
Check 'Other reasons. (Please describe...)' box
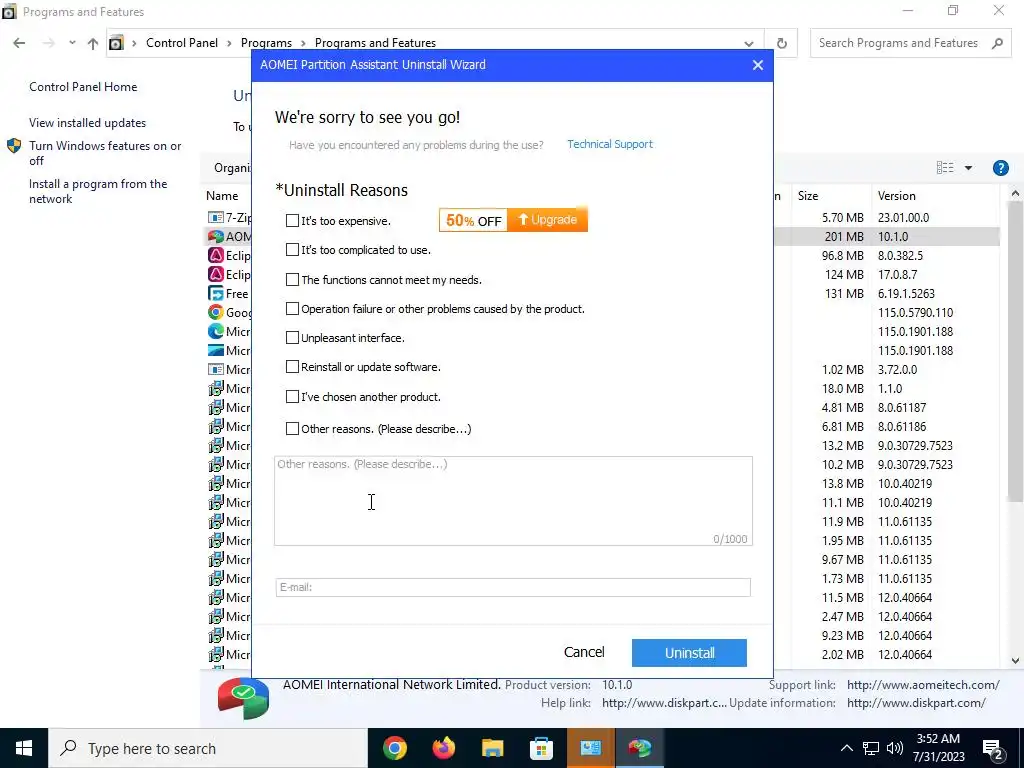pyautogui.click(x=293, y=428)
